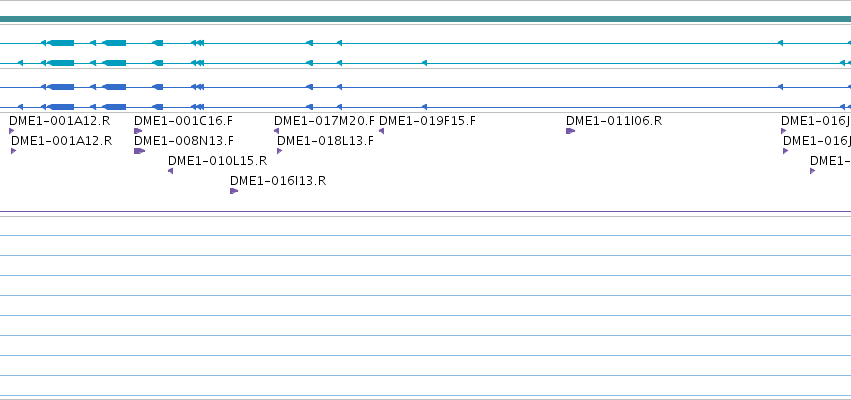Click the DME1-011I06.R feature label

pyautogui.click(x=614, y=121)
